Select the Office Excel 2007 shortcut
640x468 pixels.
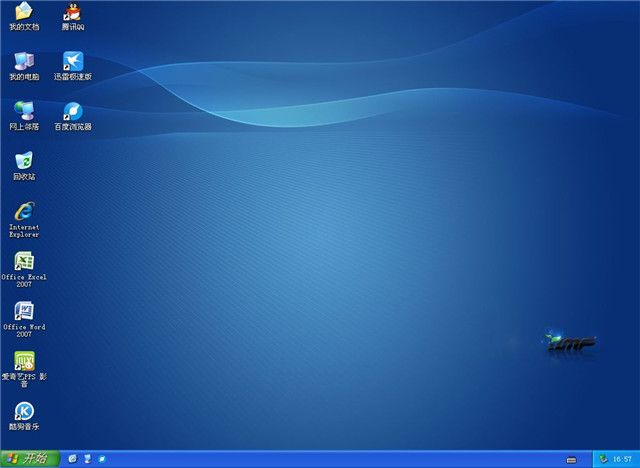click(24, 261)
